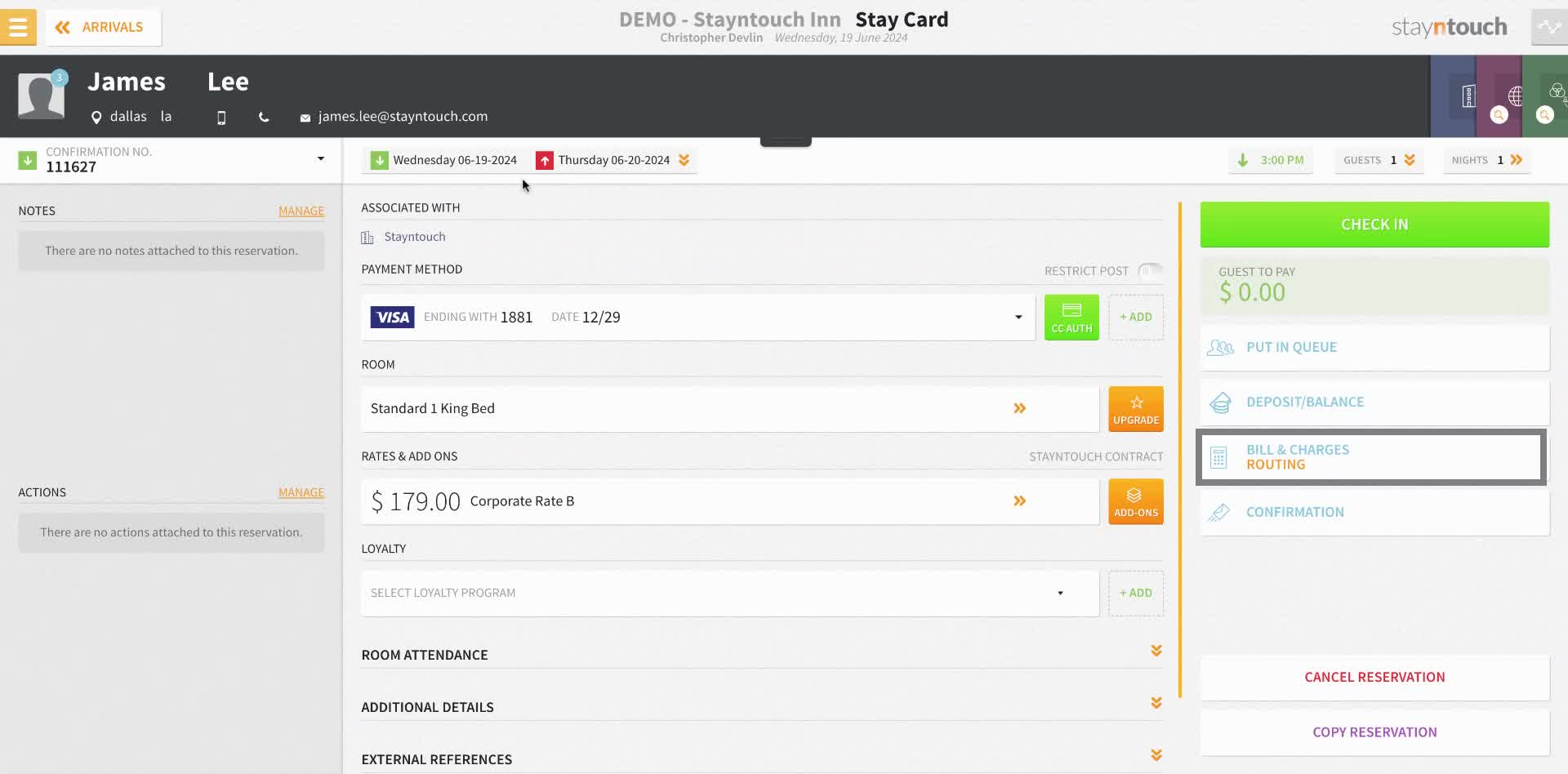
Task: Click the guest last name Lee
Action: [x=228, y=82]
